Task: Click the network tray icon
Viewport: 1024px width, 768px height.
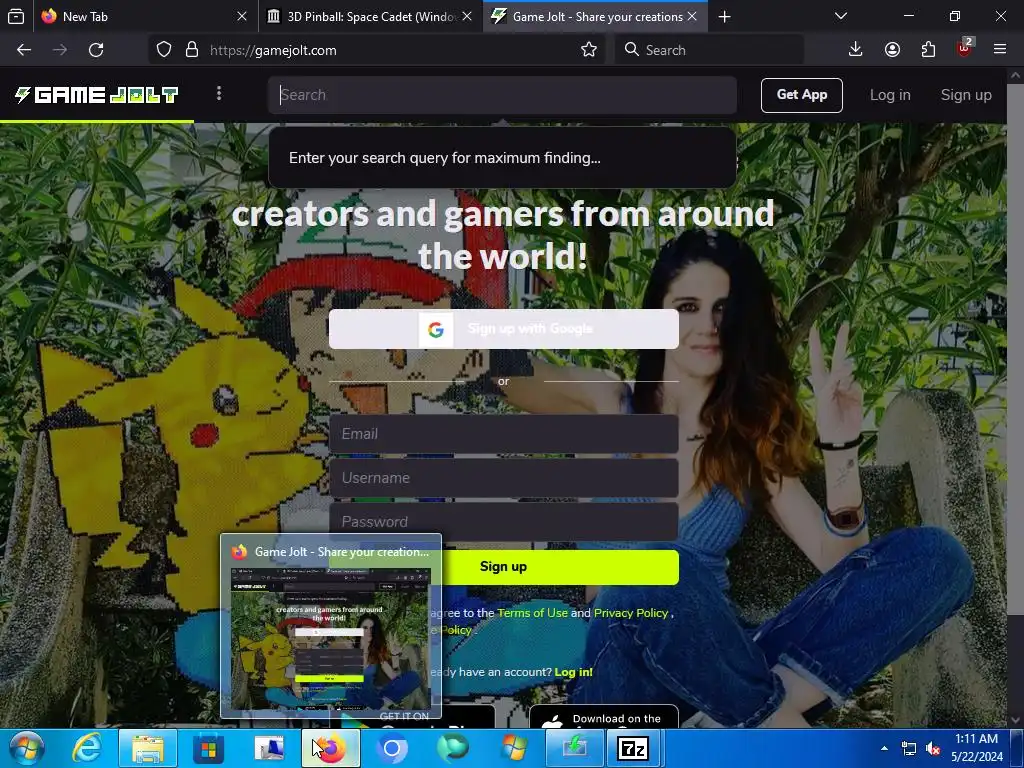Action: [908, 748]
